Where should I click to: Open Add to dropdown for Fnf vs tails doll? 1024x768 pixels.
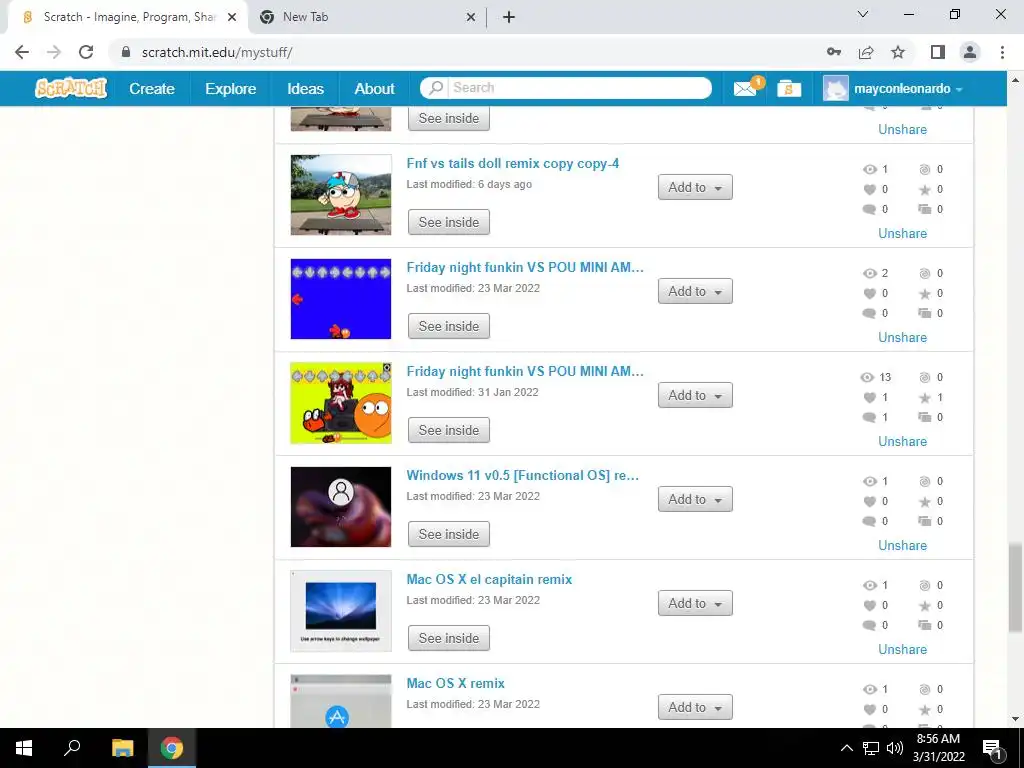(x=695, y=187)
